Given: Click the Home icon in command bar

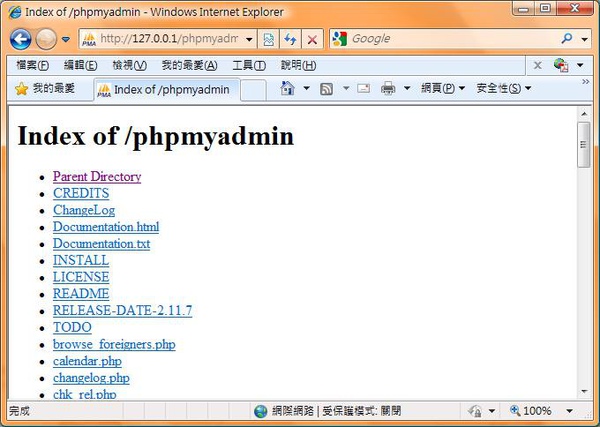Looking at the screenshot, I should pyautogui.click(x=287, y=88).
